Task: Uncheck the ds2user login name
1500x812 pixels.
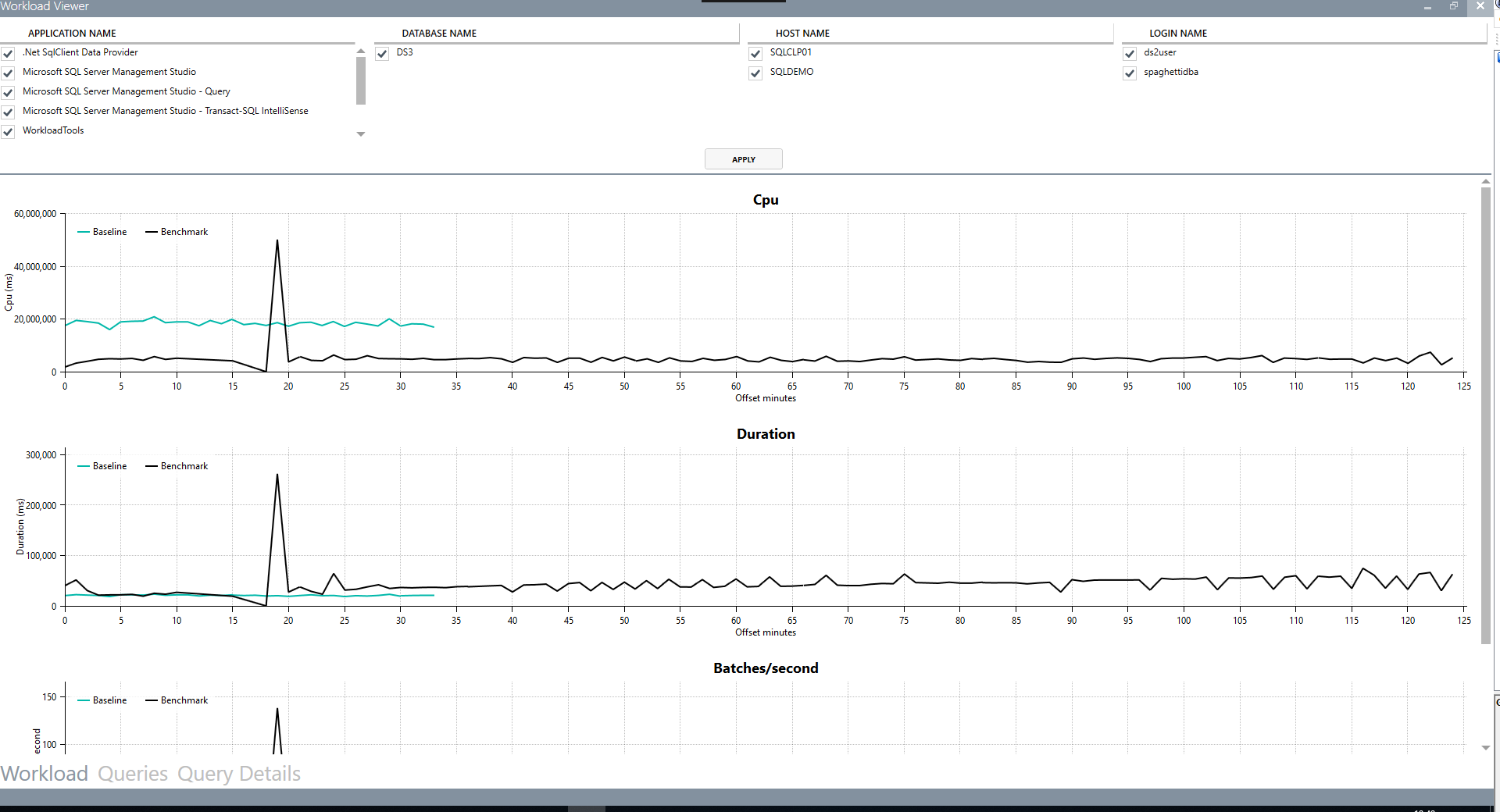Action: pyautogui.click(x=1130, y=54)
